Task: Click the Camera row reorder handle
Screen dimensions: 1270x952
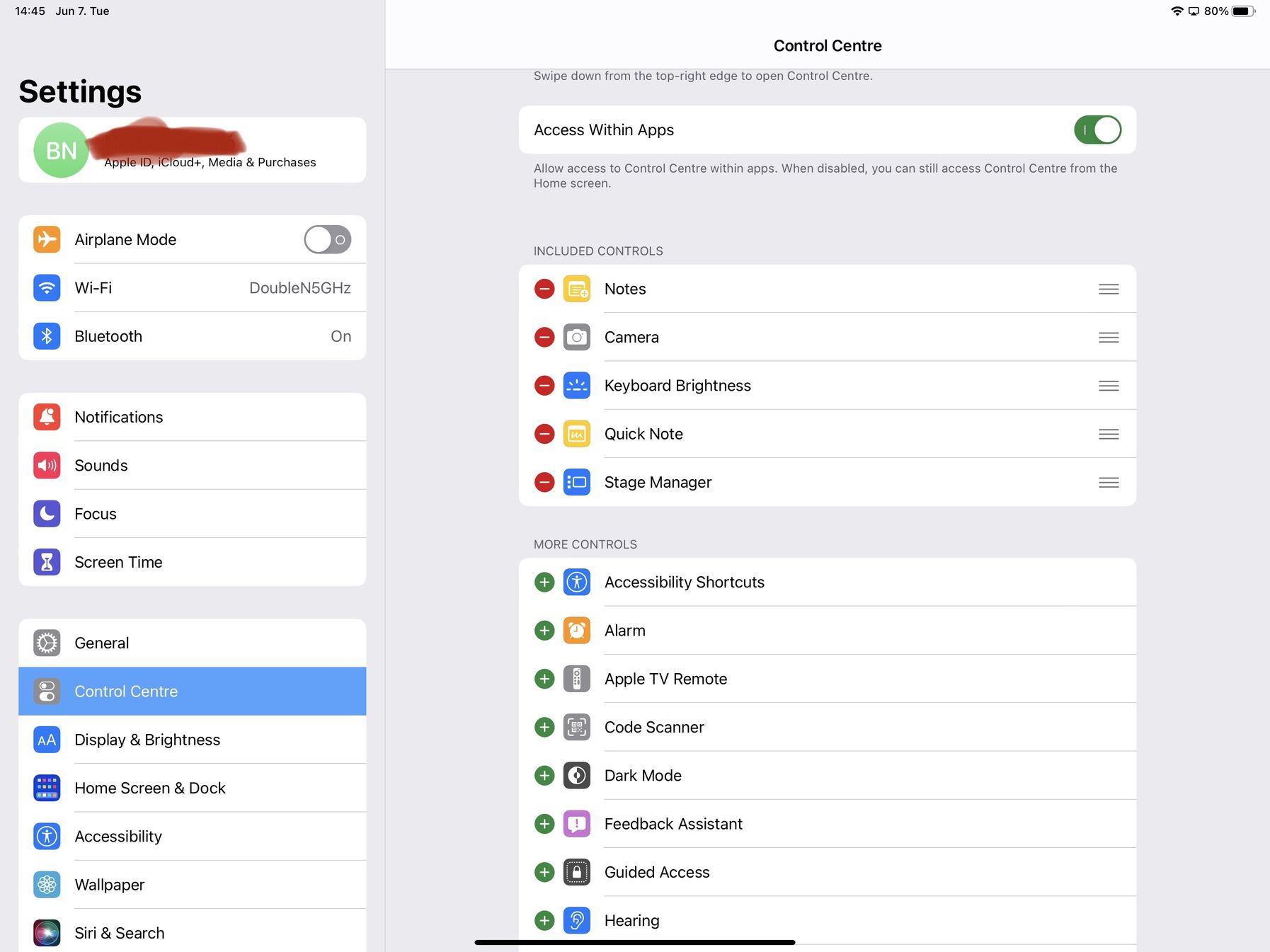Action: [1109, 337]
